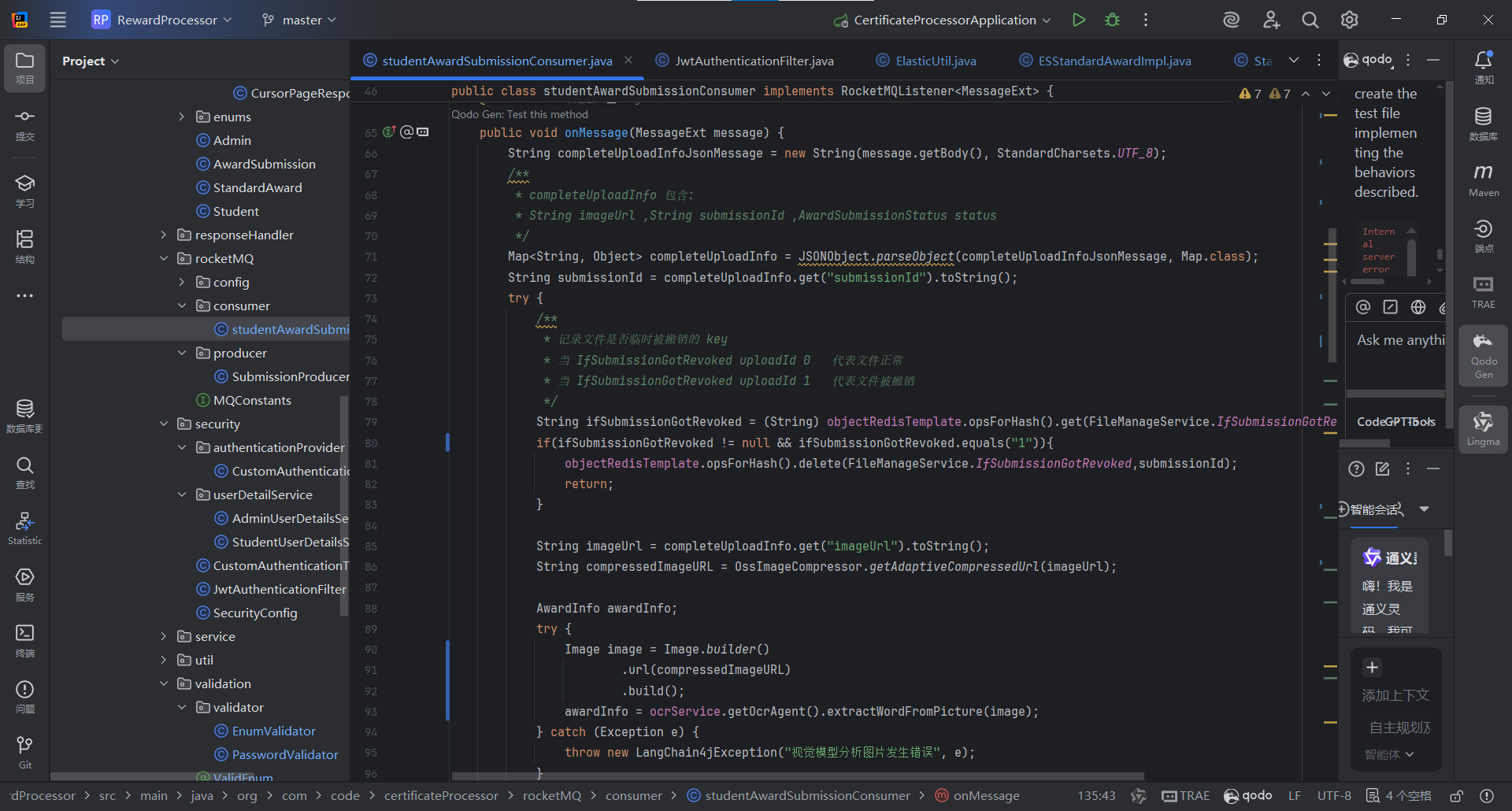Collapse the security folder
This screenshot has width=1512, height=811.
(x=164, y=424)
